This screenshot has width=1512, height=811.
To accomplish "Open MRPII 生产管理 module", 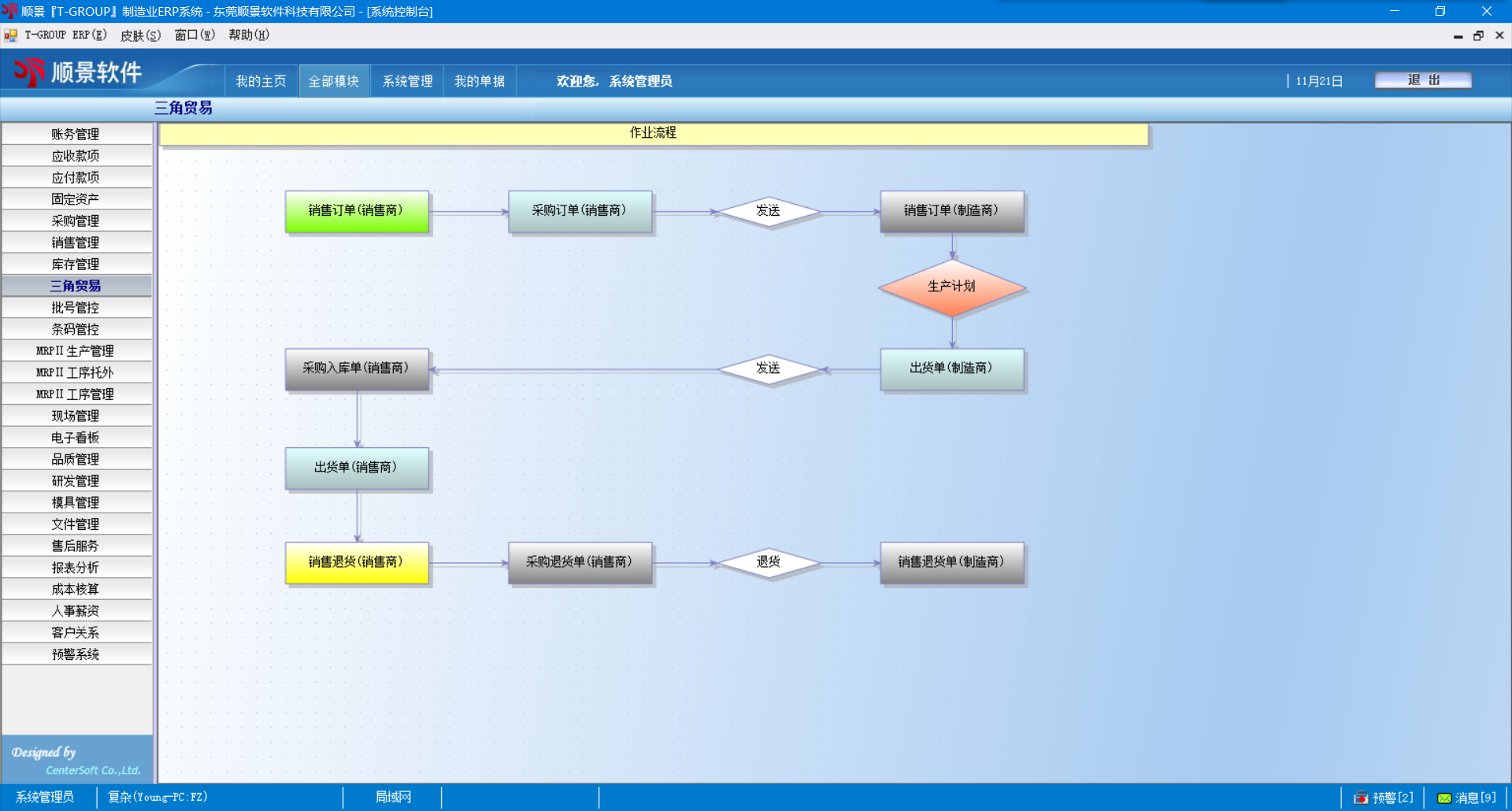I will point(76,351).
